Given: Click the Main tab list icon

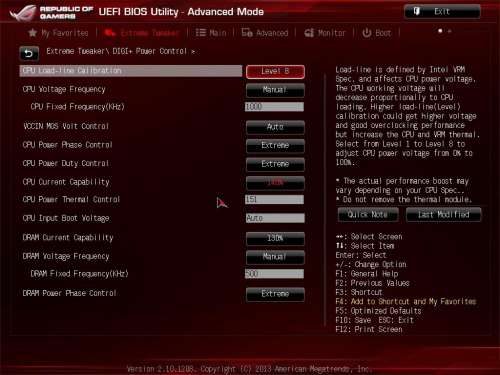Looking at the screenshot, I should [200, 33].
